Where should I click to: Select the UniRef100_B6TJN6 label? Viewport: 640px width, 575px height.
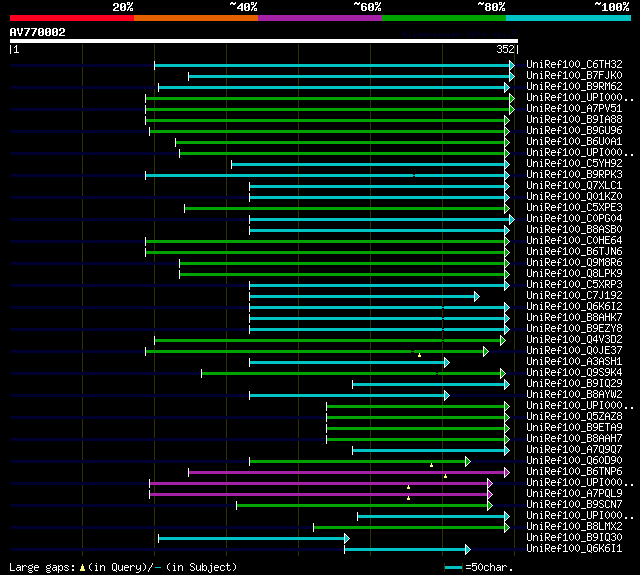click(x=574, y=252)
